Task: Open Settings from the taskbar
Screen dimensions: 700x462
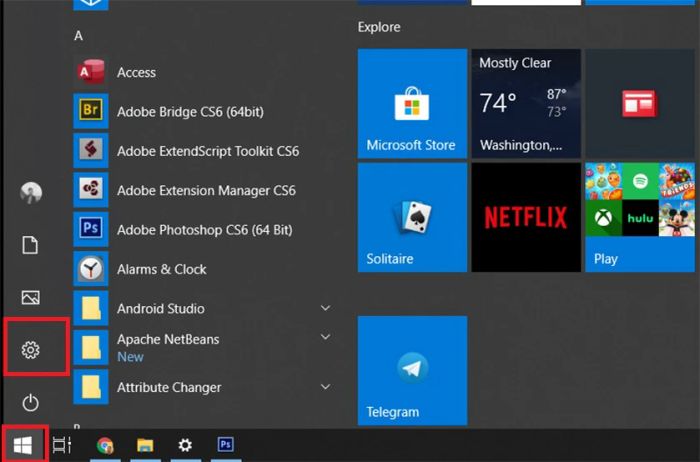Action: click(x=185, y=445)
